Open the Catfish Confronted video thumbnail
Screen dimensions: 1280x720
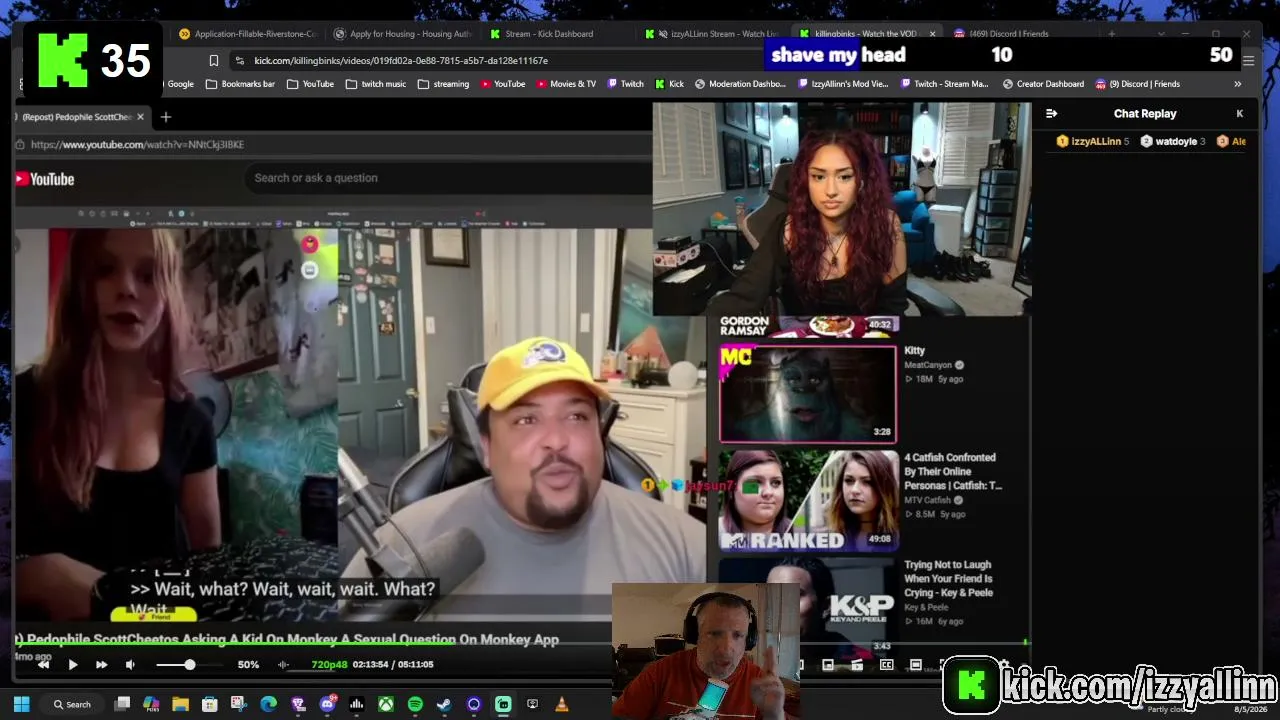coord(808,500)
